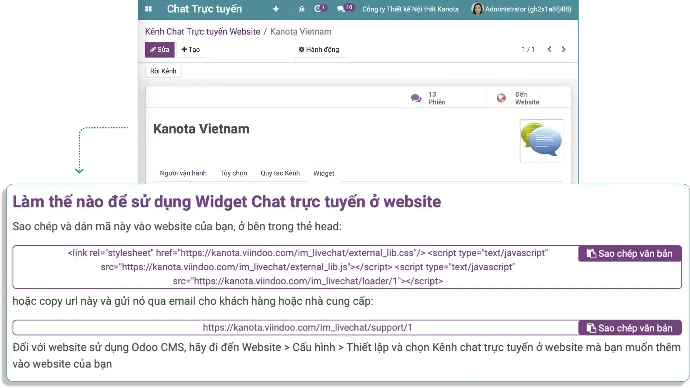This screenshot has height=388, width=690.
Task: Click the Kanota Vietnam channel name heading
Action: 201,129
